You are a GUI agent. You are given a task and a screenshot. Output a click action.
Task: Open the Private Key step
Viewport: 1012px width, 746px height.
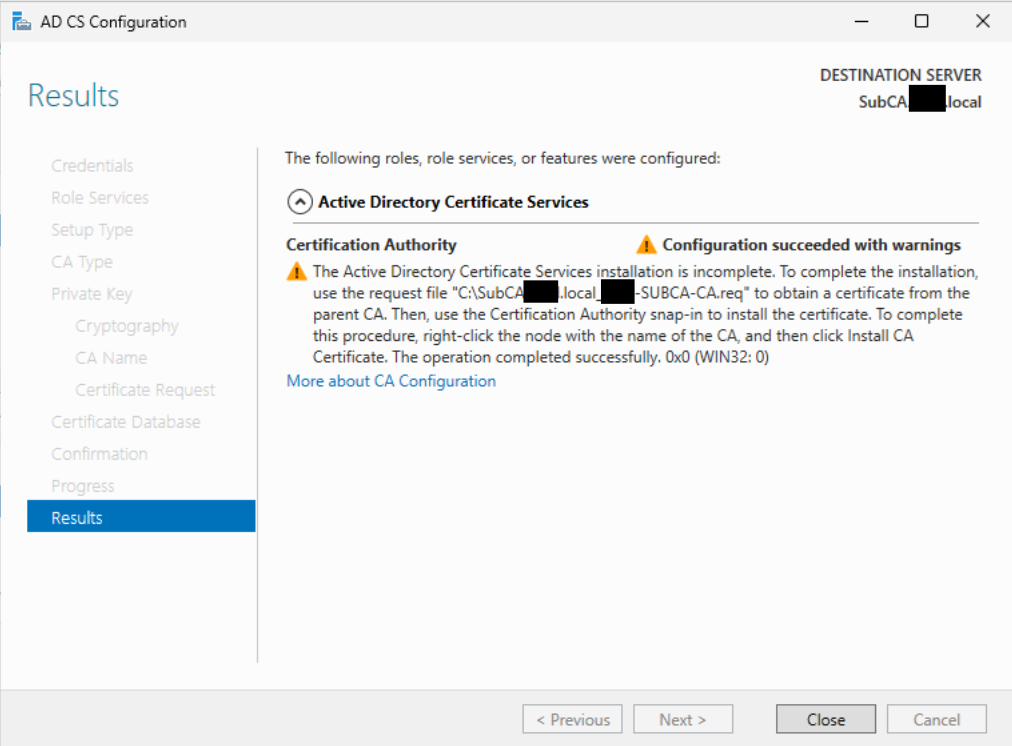click(92, 294)
